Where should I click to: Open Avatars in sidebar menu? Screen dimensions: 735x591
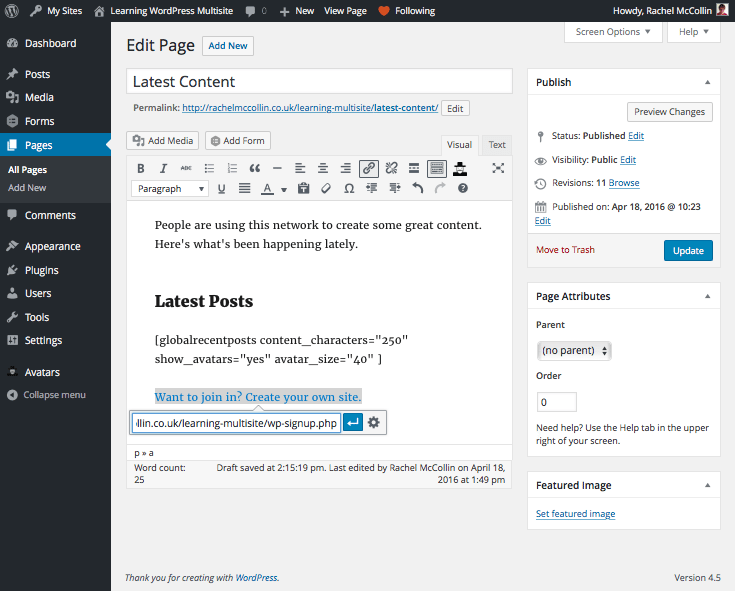click(x=55, y=373)
